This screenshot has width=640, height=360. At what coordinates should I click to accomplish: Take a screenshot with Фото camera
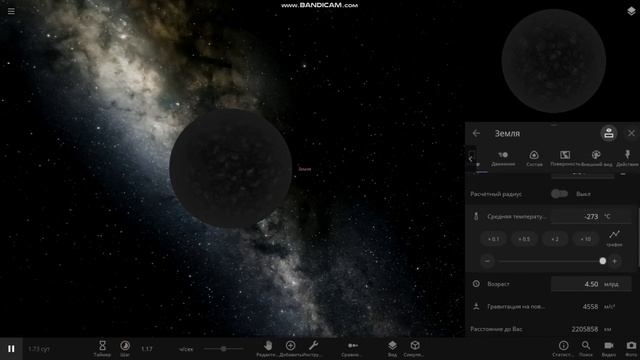631,349
